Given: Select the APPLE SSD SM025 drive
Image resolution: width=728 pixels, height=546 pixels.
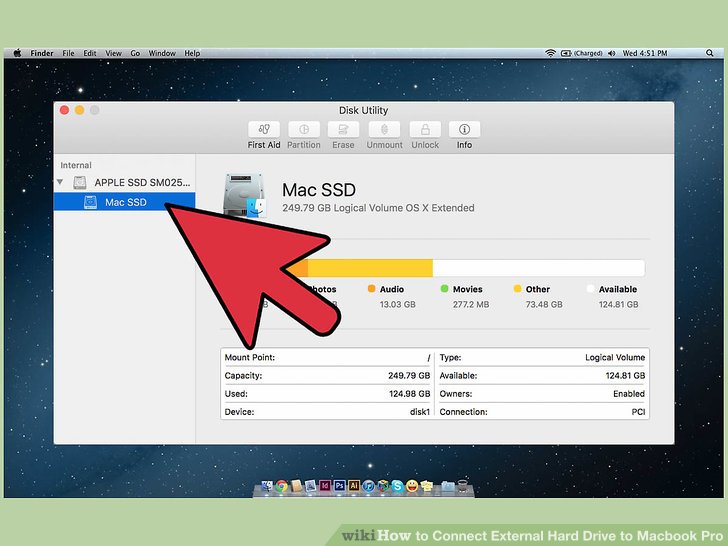Looking at the screenshot, I should pyautogui.click(x=132, y=182).
